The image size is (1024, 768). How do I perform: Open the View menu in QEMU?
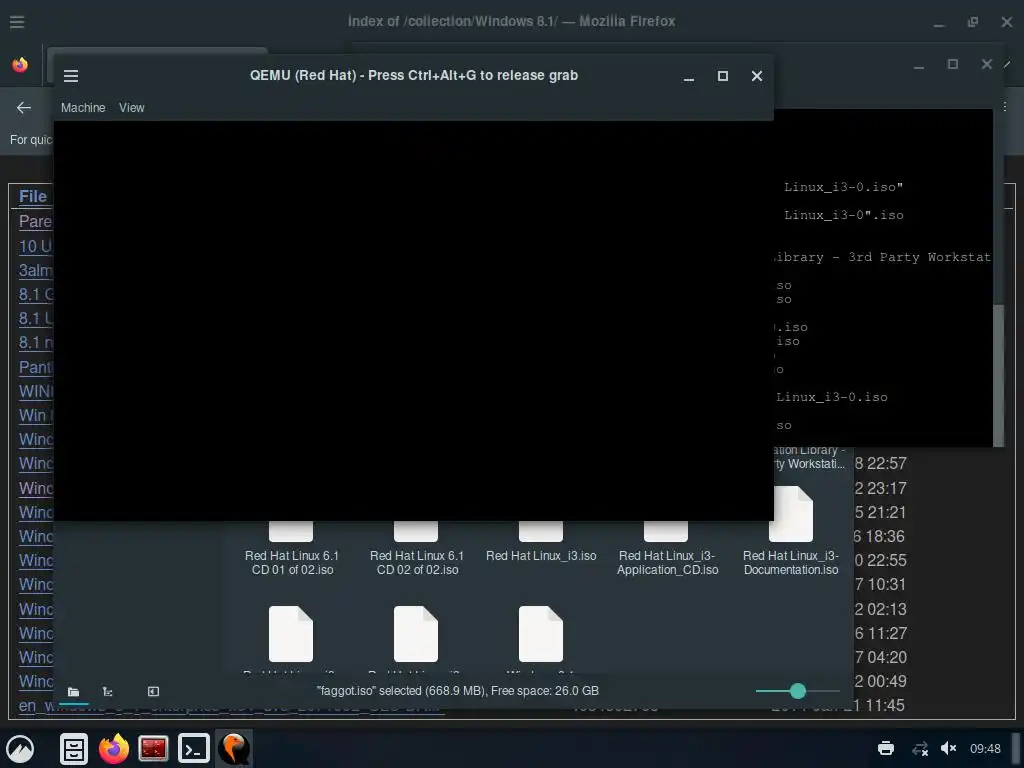[x=131, y=108]
